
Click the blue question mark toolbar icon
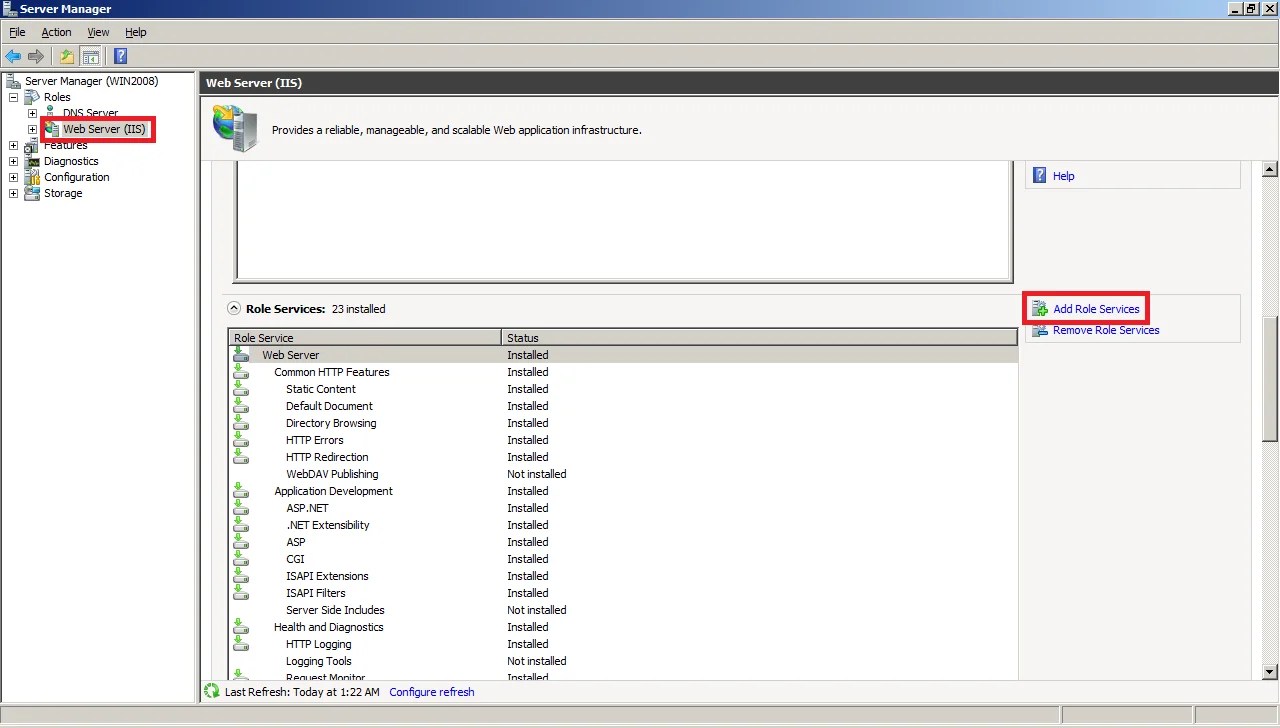tap(121, 56)
